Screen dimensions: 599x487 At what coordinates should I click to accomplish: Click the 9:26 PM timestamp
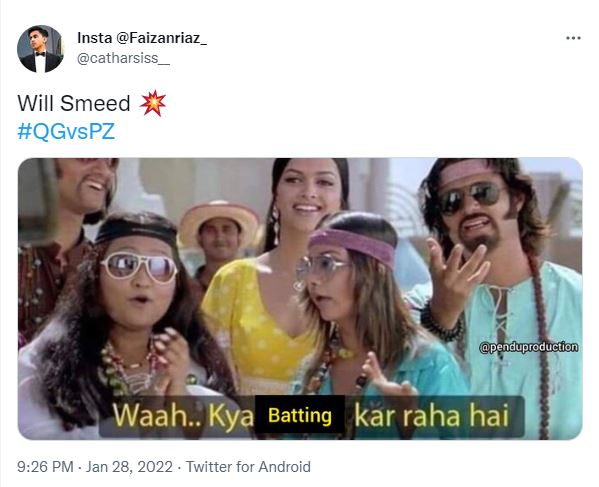point(45,467)
